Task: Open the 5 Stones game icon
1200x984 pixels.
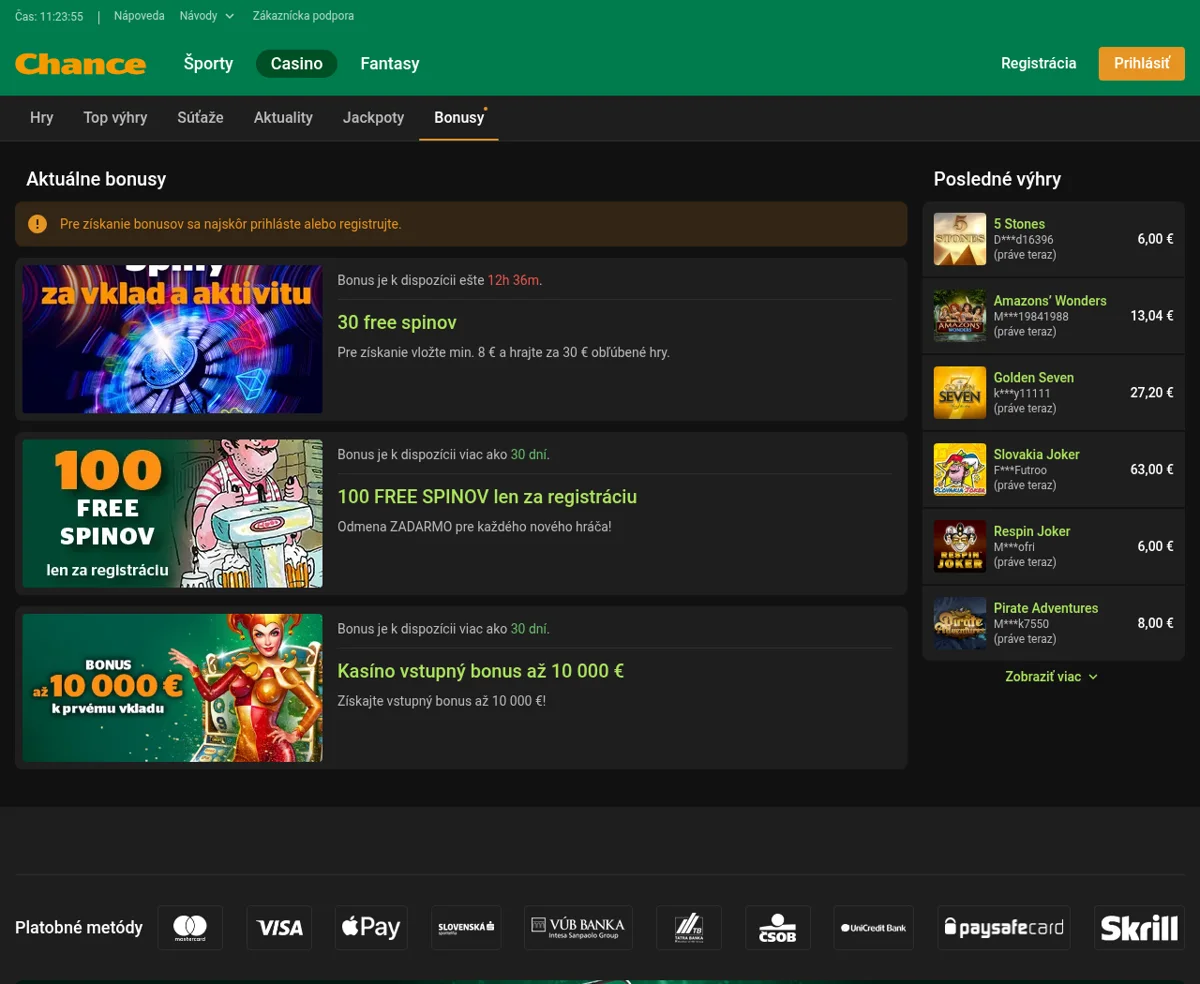Action: coord(960,239)
